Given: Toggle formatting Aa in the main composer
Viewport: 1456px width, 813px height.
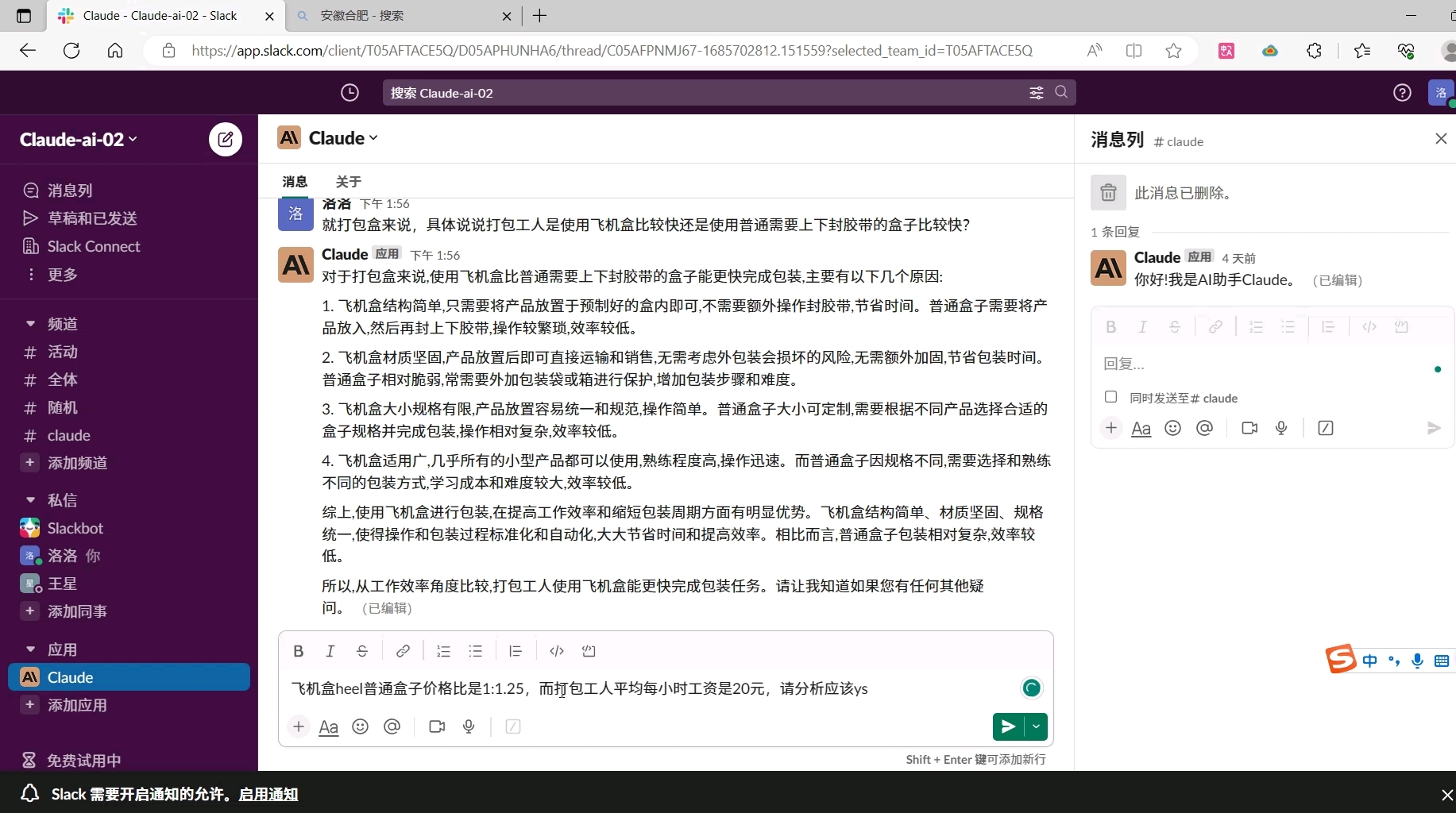Looking at the screenshot, I should tap(329, 726).
